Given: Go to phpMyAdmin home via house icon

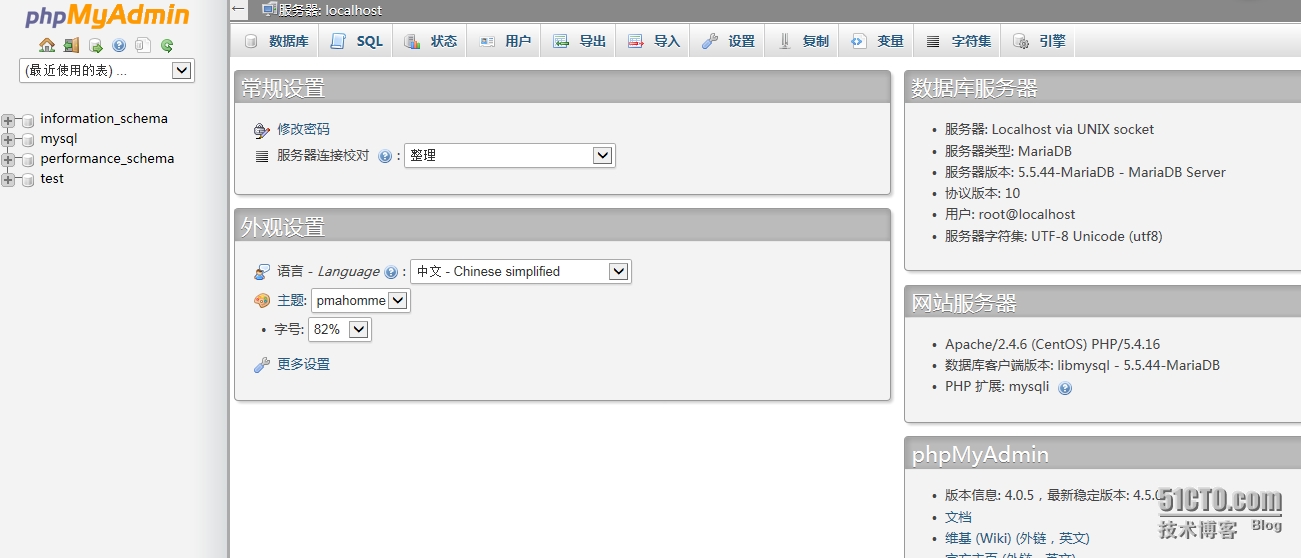Looking at the screenshot, I should point(47,45).
